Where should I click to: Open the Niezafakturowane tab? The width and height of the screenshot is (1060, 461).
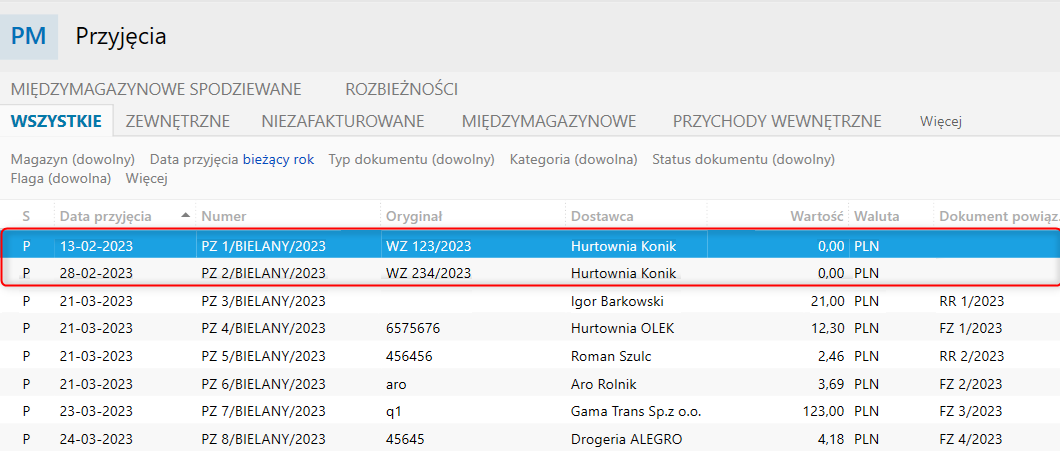tap(343, 122)
